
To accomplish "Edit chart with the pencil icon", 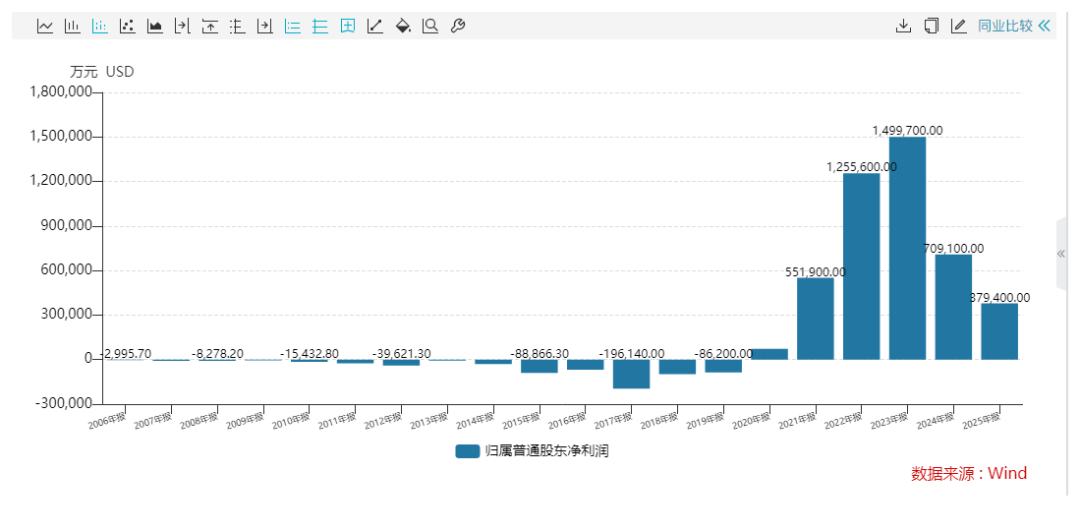I will (x=958, y=26).
